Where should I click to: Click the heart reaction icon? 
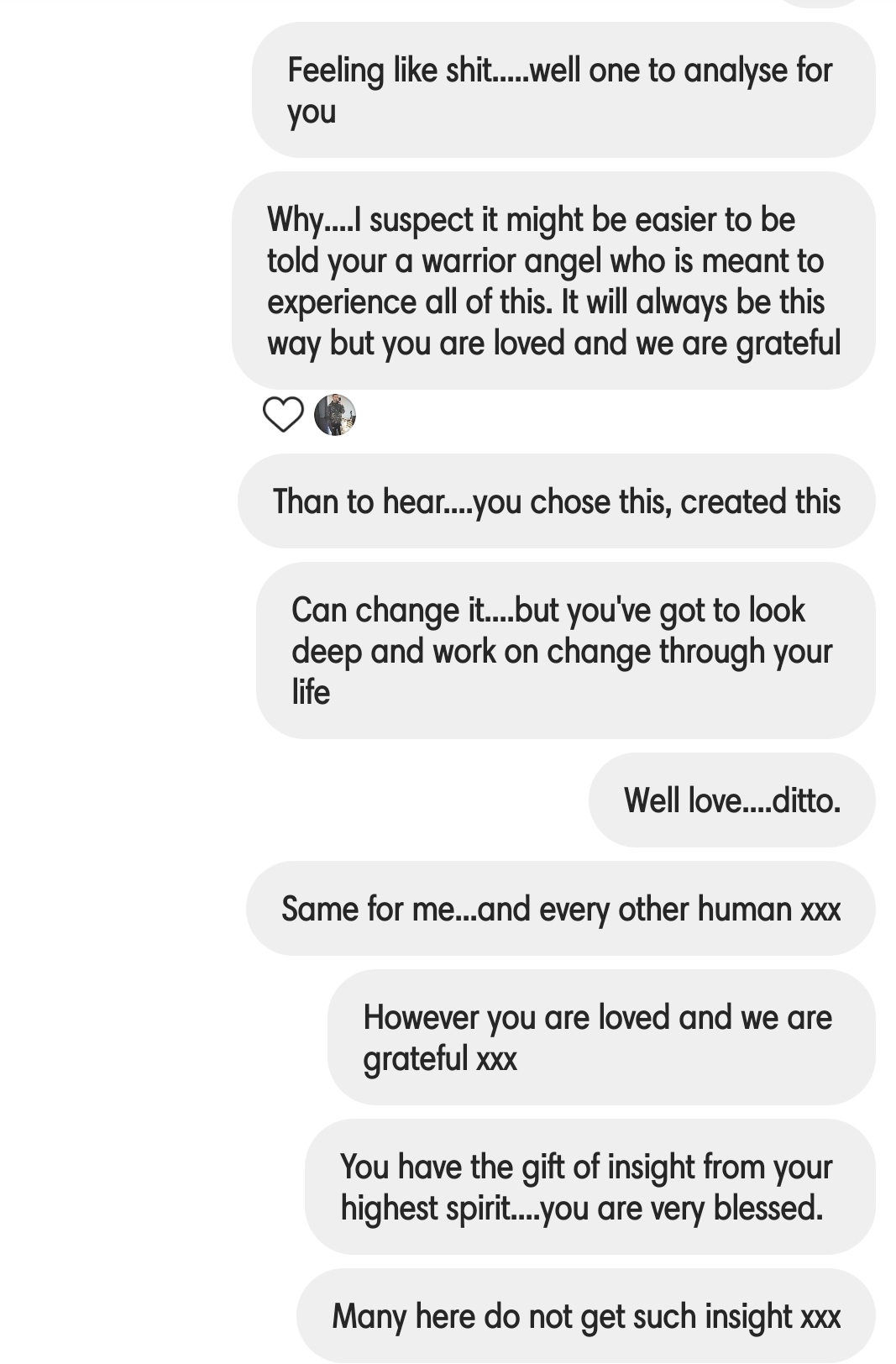(x=283, y=414)
